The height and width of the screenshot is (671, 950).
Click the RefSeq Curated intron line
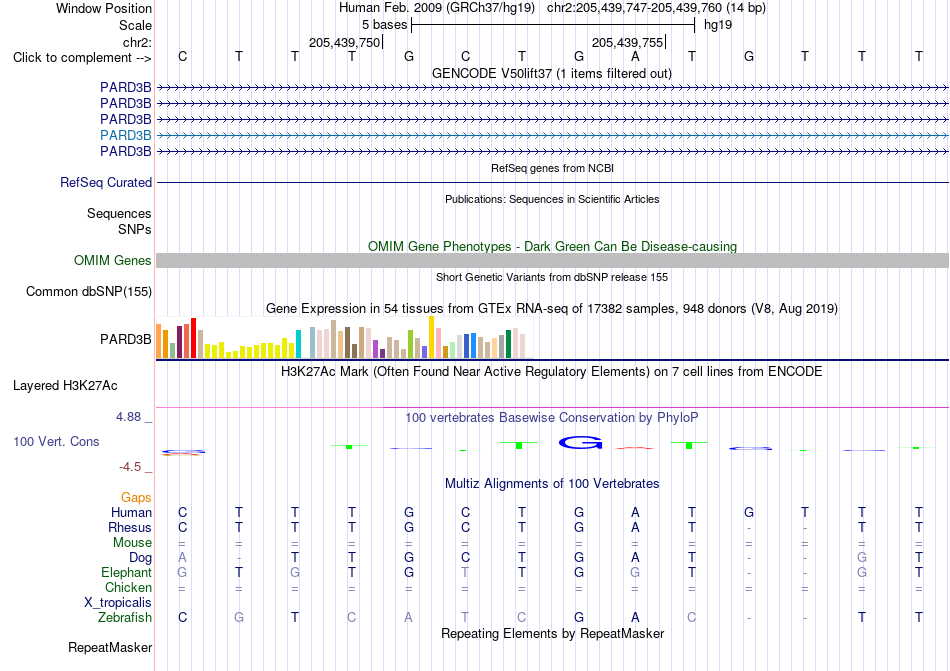[552, 182]
